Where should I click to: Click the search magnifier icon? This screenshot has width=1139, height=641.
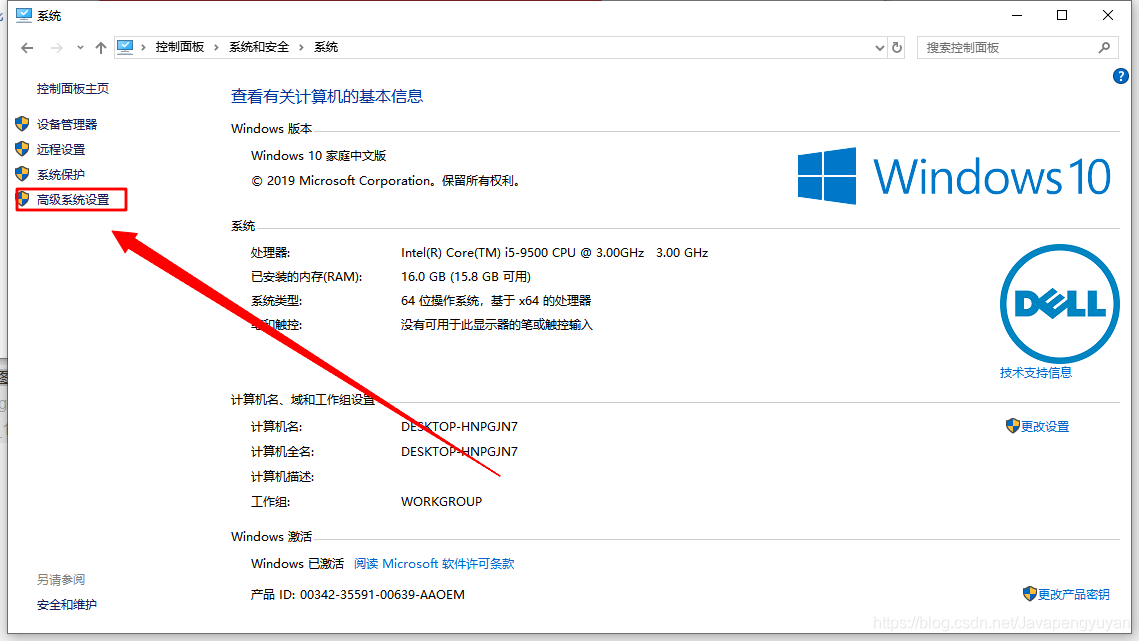[x=1104, y=48]
